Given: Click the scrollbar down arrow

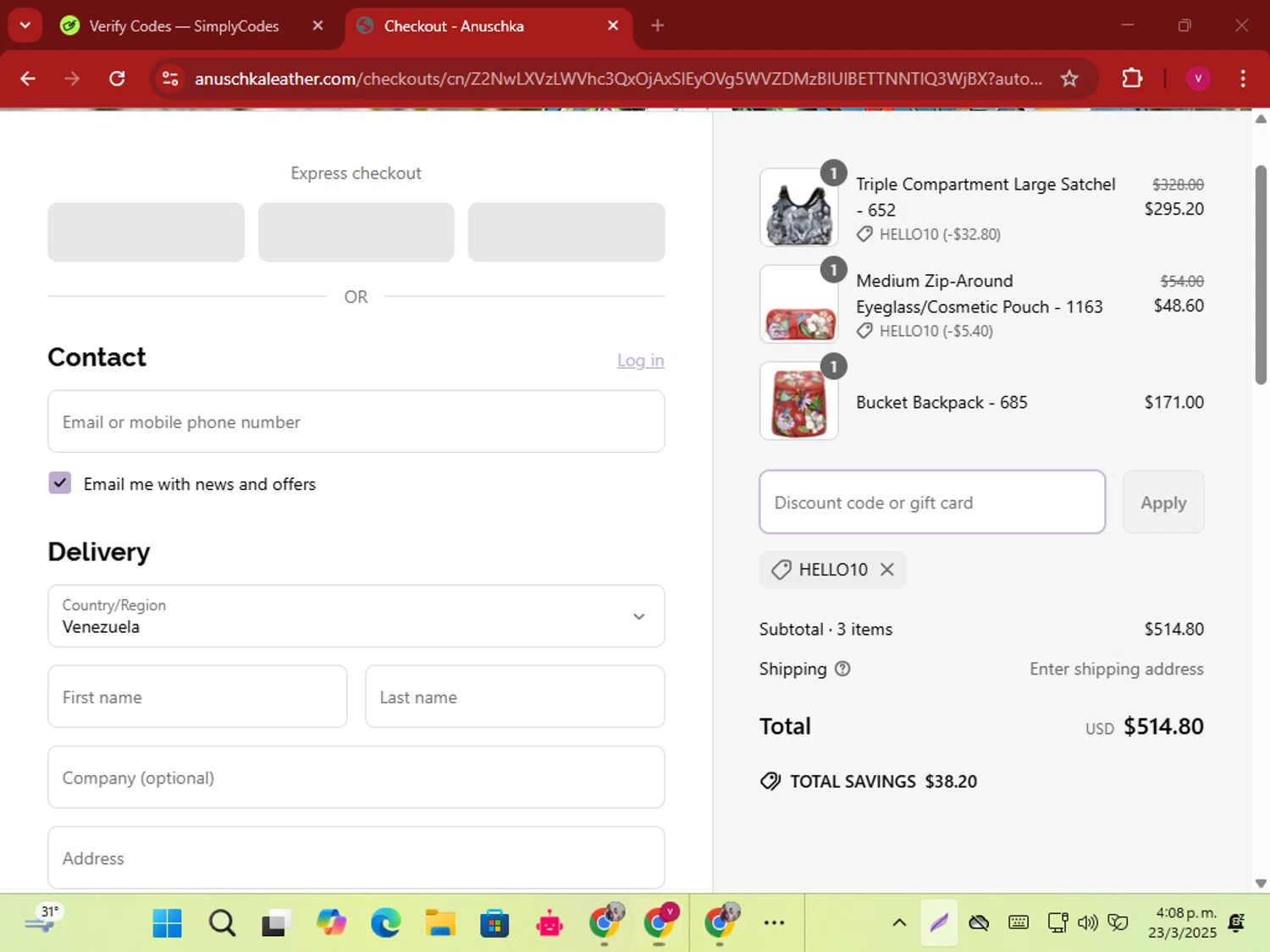Looking at the screenshot, I should point(1261,883).
